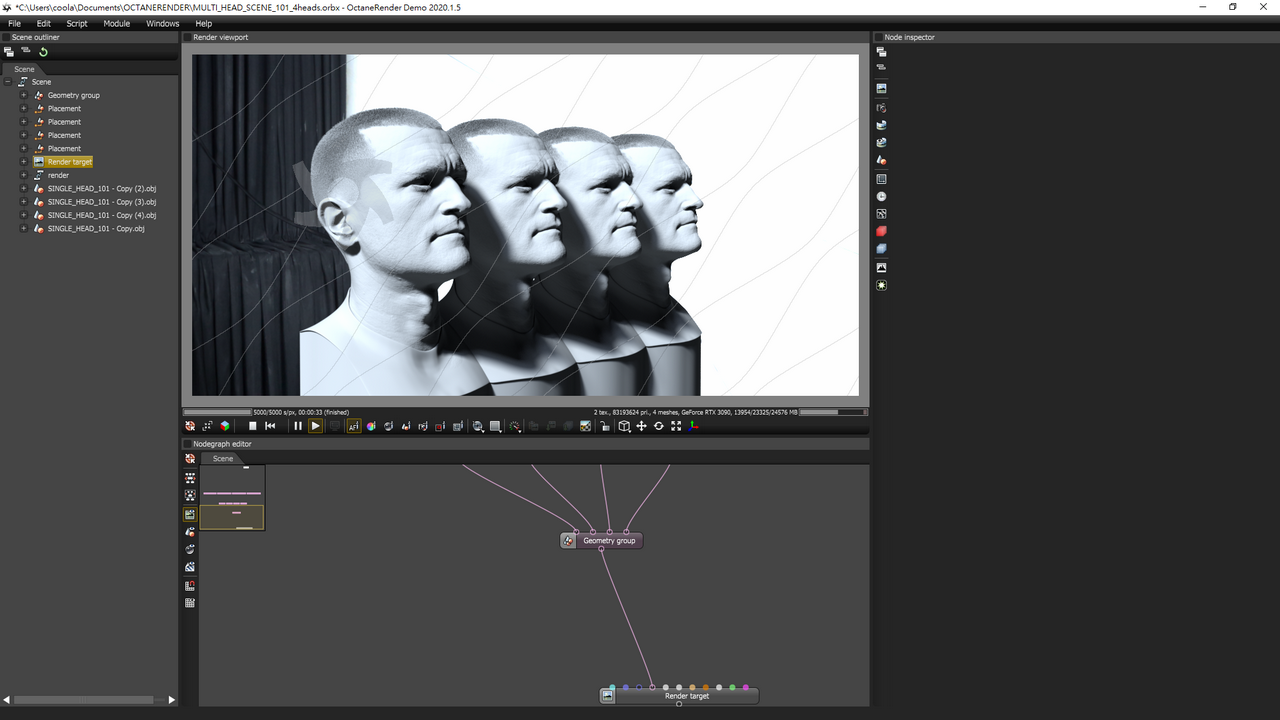Image resolution: width=1280 pixels, height=720 pixels.
Task: Click the red render region icon
Action: (x=439, y=426)
